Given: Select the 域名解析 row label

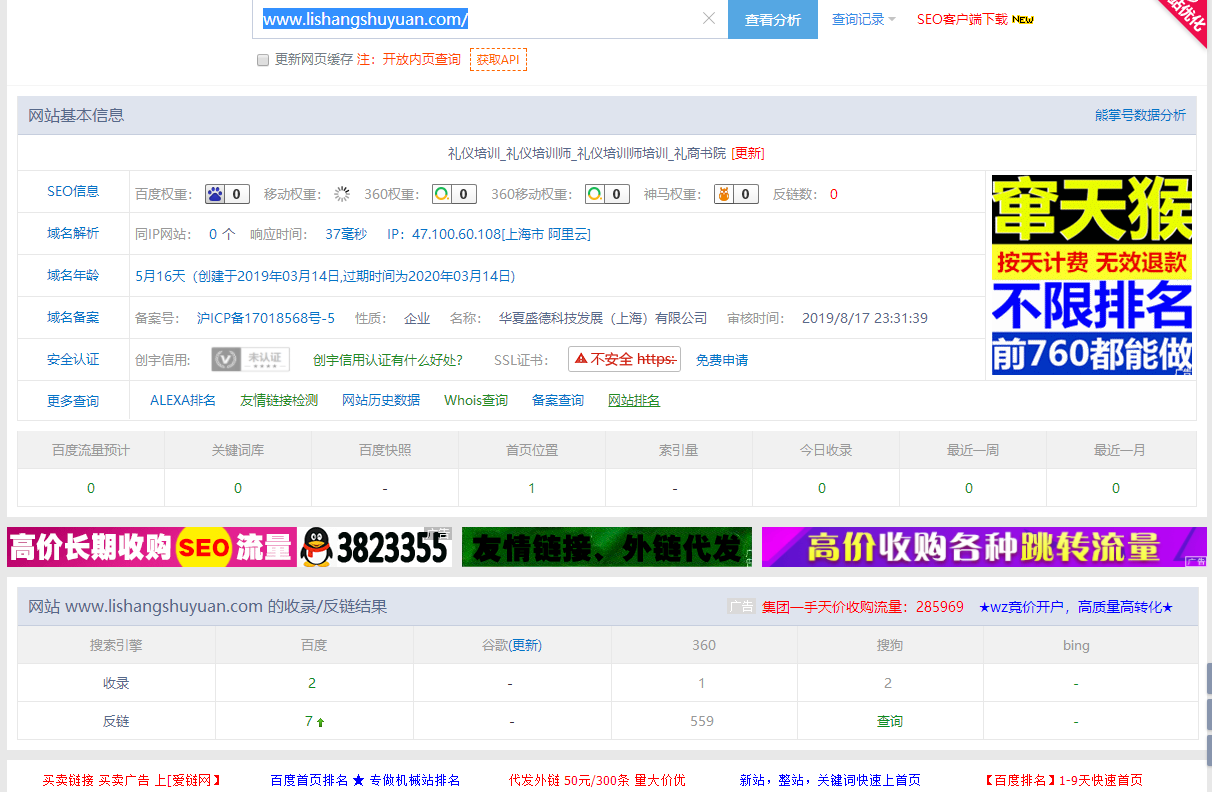Looking at the screenshot, I should [73, 233].
